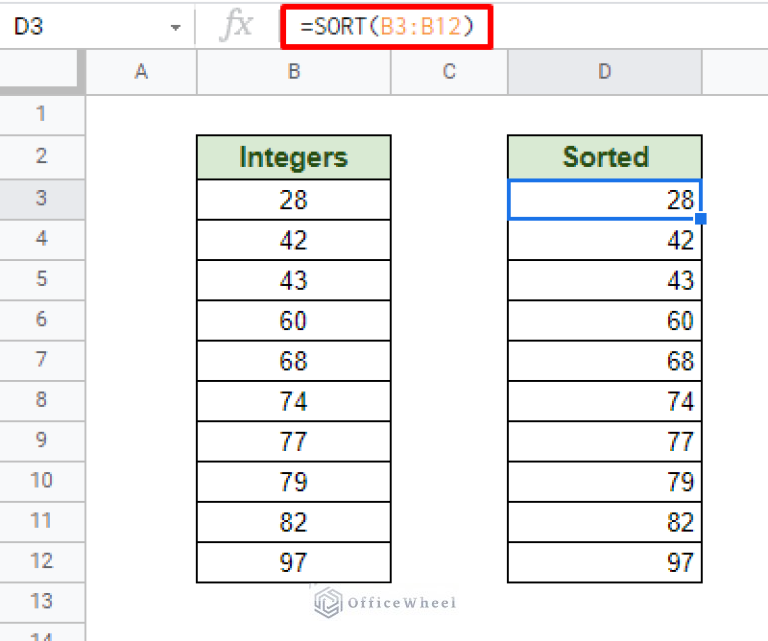Select empty cell C3
The height and width of the screenshot is (641, 768).
(x=449, y=200)
